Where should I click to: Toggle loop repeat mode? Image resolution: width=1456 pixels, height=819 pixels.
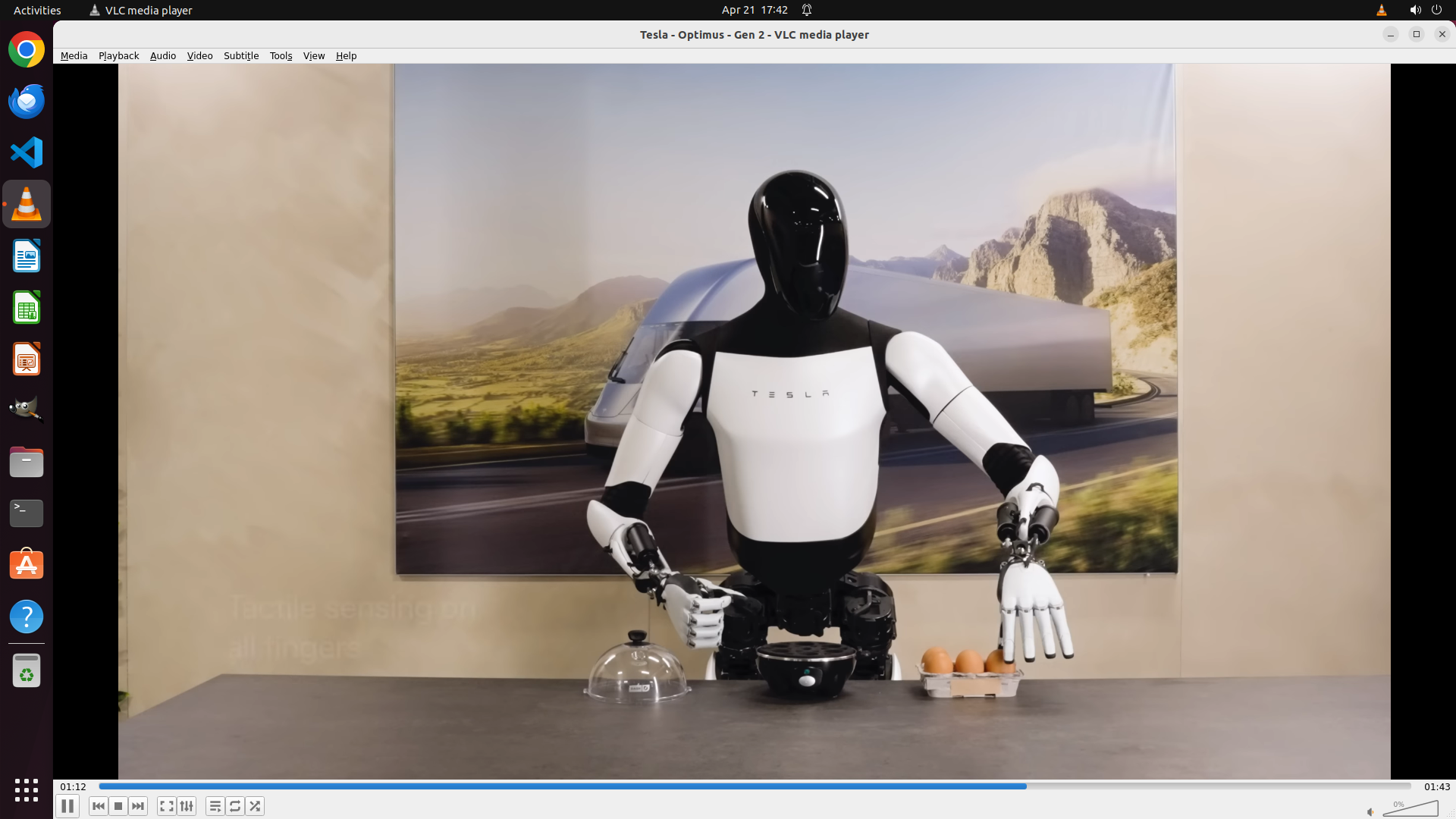[x=235, y=806]
